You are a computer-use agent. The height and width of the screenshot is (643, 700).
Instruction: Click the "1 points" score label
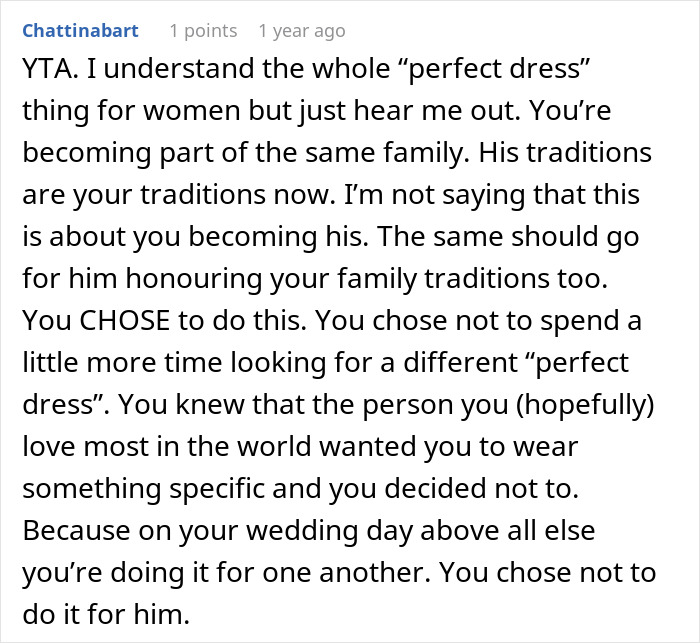203,31
